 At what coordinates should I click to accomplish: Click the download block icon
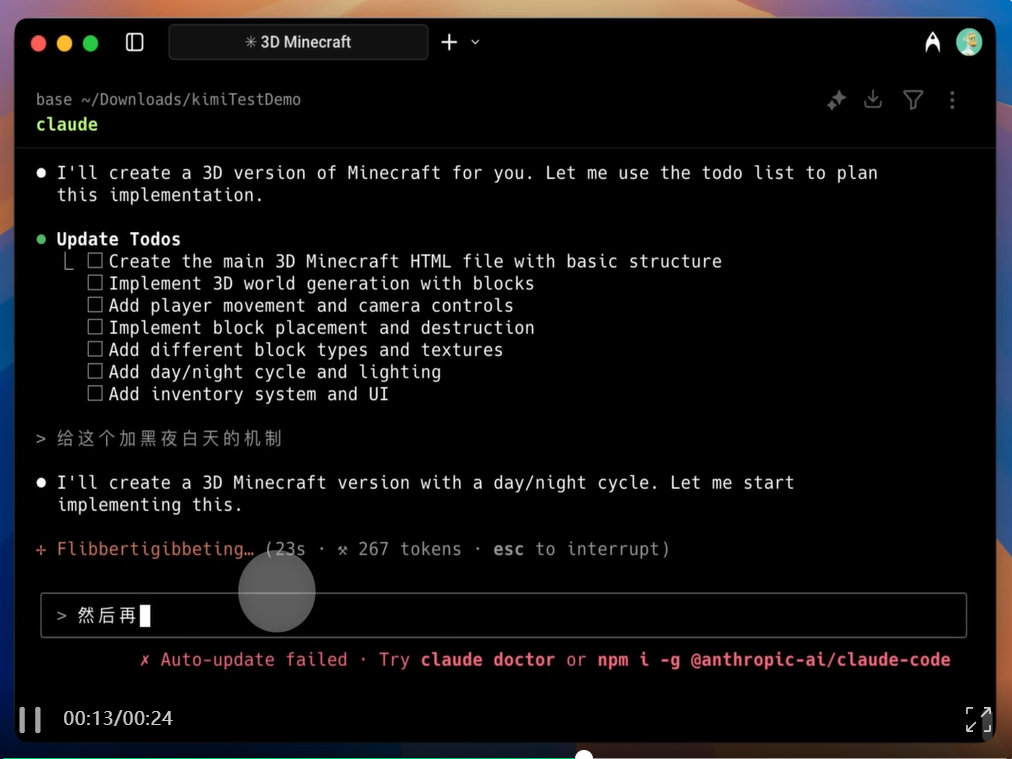(873, 99)
